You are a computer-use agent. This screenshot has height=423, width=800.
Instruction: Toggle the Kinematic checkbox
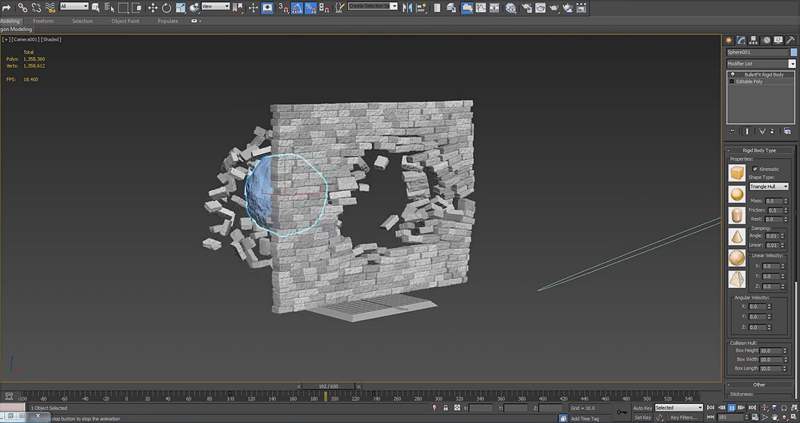[x=754, y=169]
